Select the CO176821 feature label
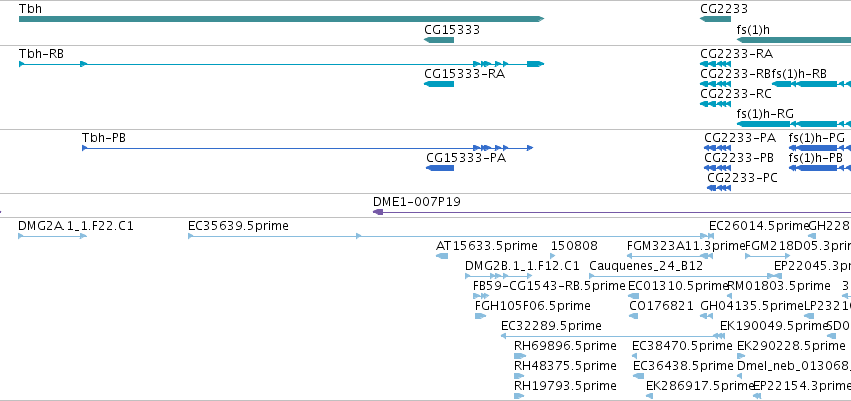 click(x=662, y=306)
